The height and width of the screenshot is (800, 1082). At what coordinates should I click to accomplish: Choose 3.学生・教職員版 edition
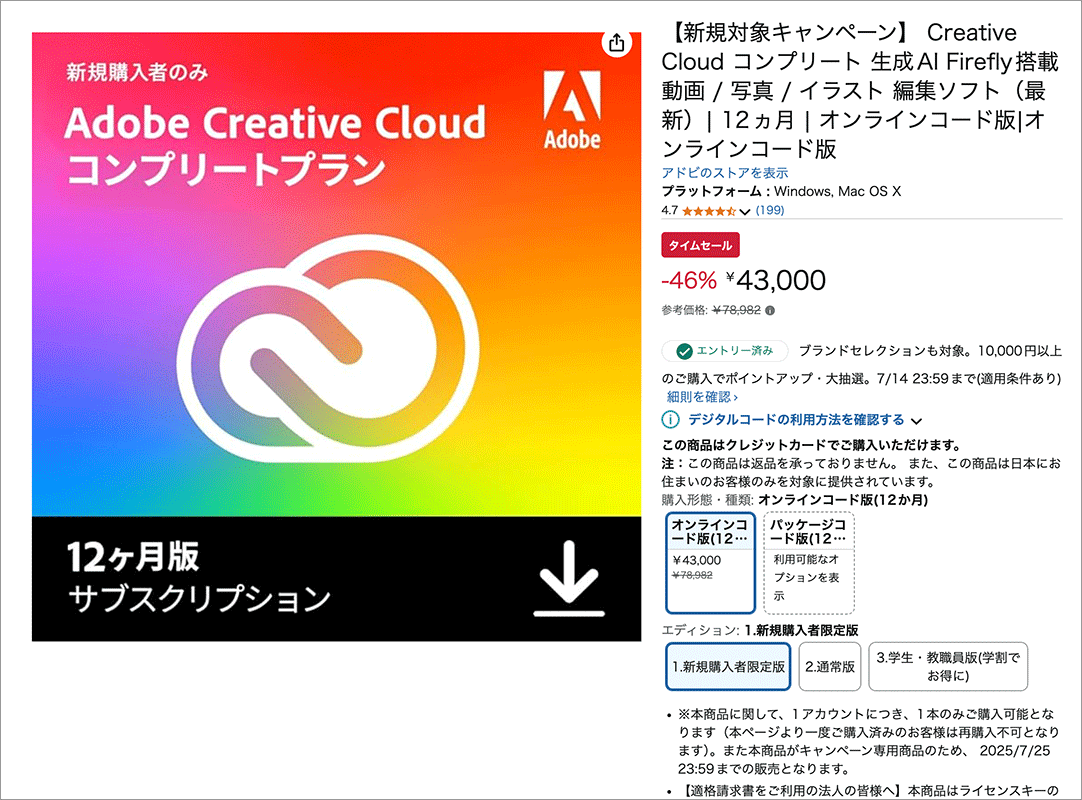(x=948, y=667)
